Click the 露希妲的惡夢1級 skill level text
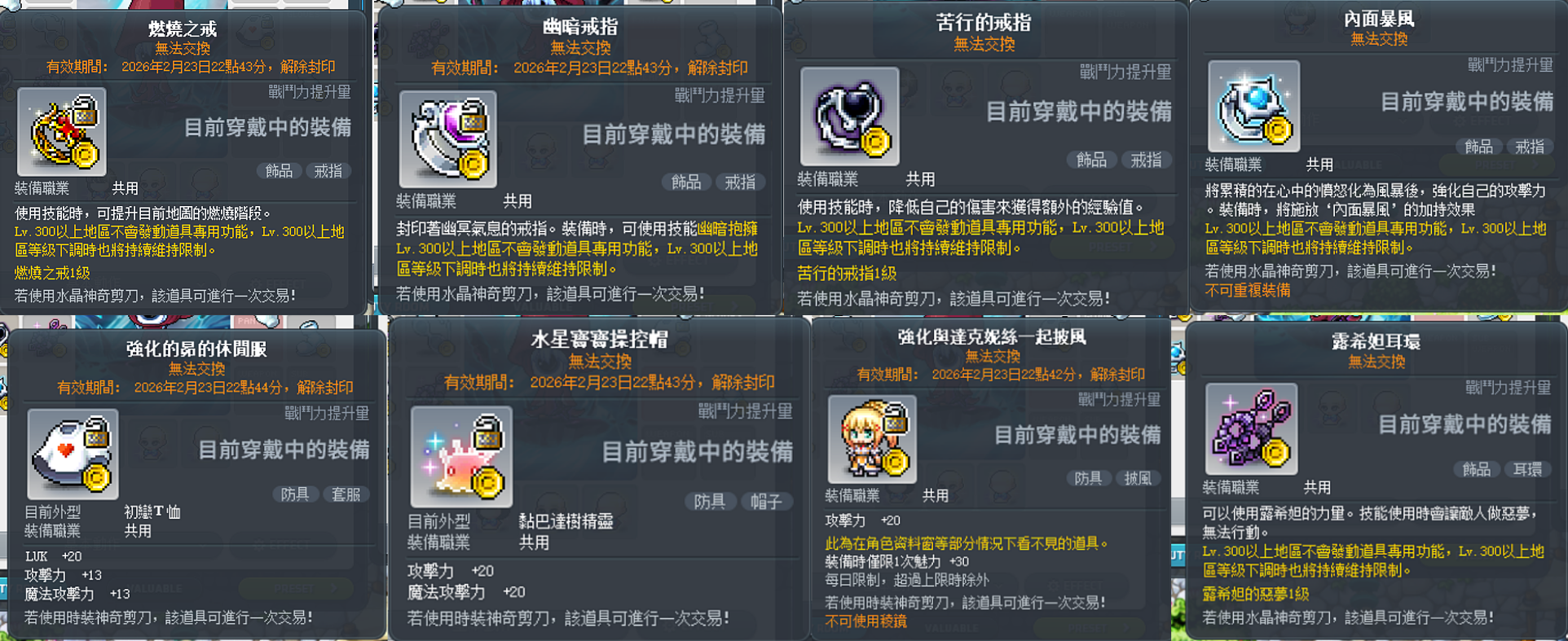This screenshot has width=1568, height=641. tap(1256, 594)
